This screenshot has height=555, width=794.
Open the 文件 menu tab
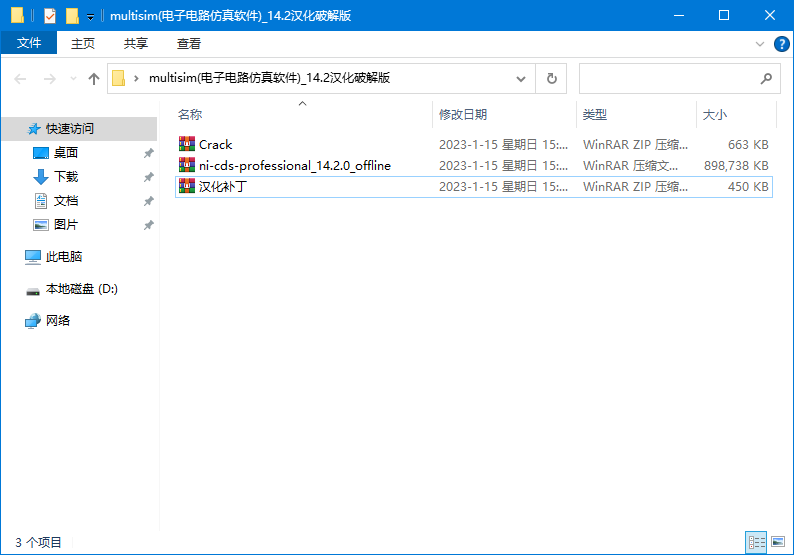[x=29, y=43]
